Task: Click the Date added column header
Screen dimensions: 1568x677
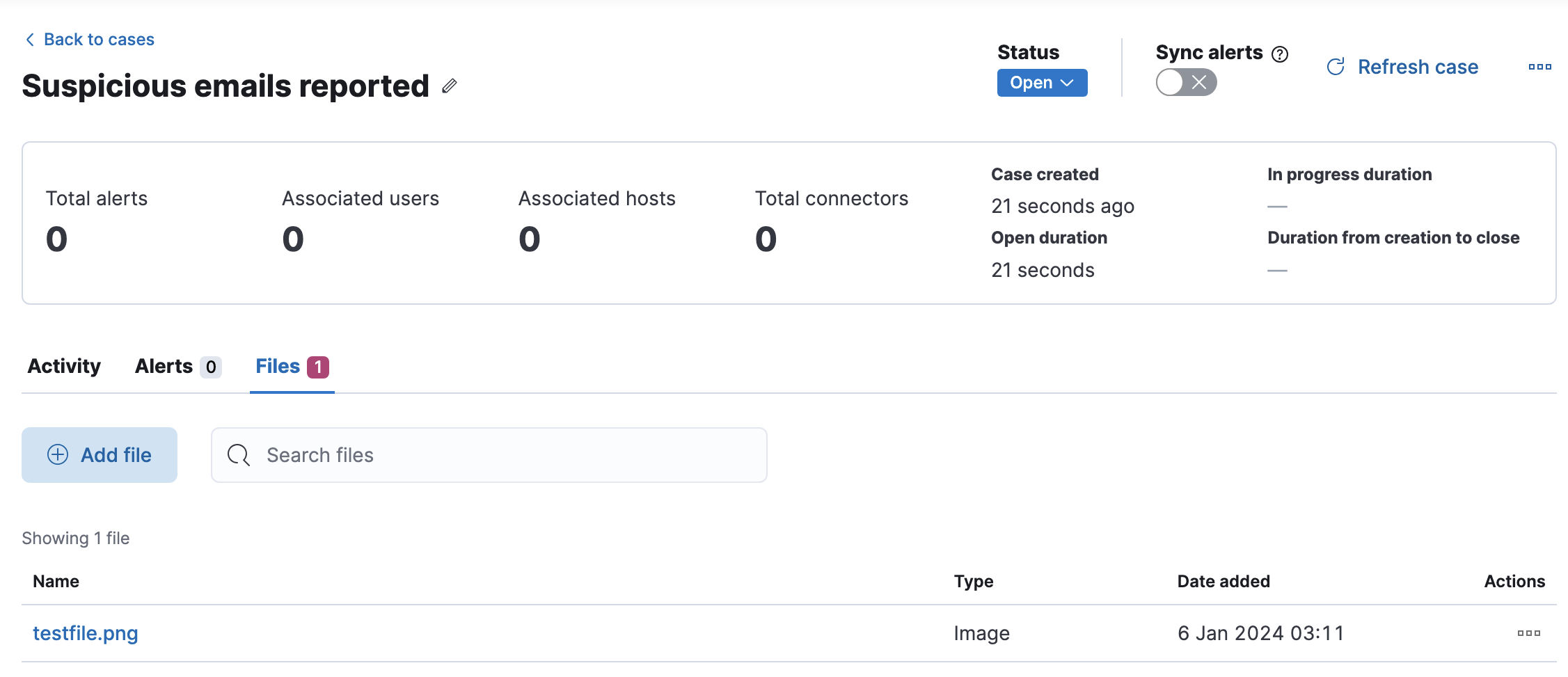Action: coord(1223,581)
